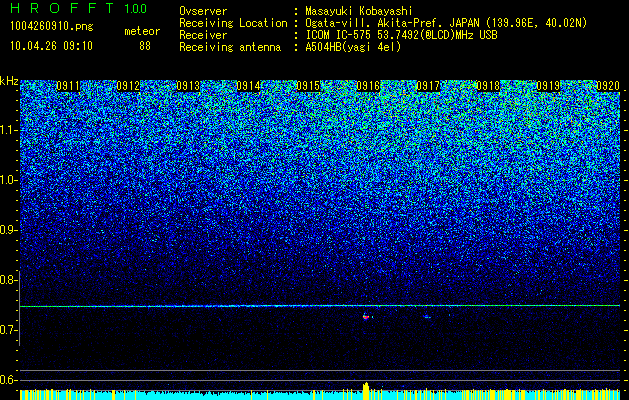Click the 1.0 kHz axis label
The image size is (629, 400).
point(8,181)
